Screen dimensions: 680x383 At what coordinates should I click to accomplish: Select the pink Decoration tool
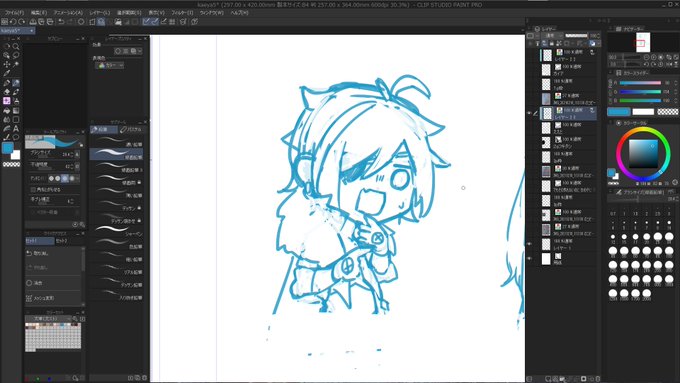click(x=7, y=101)
